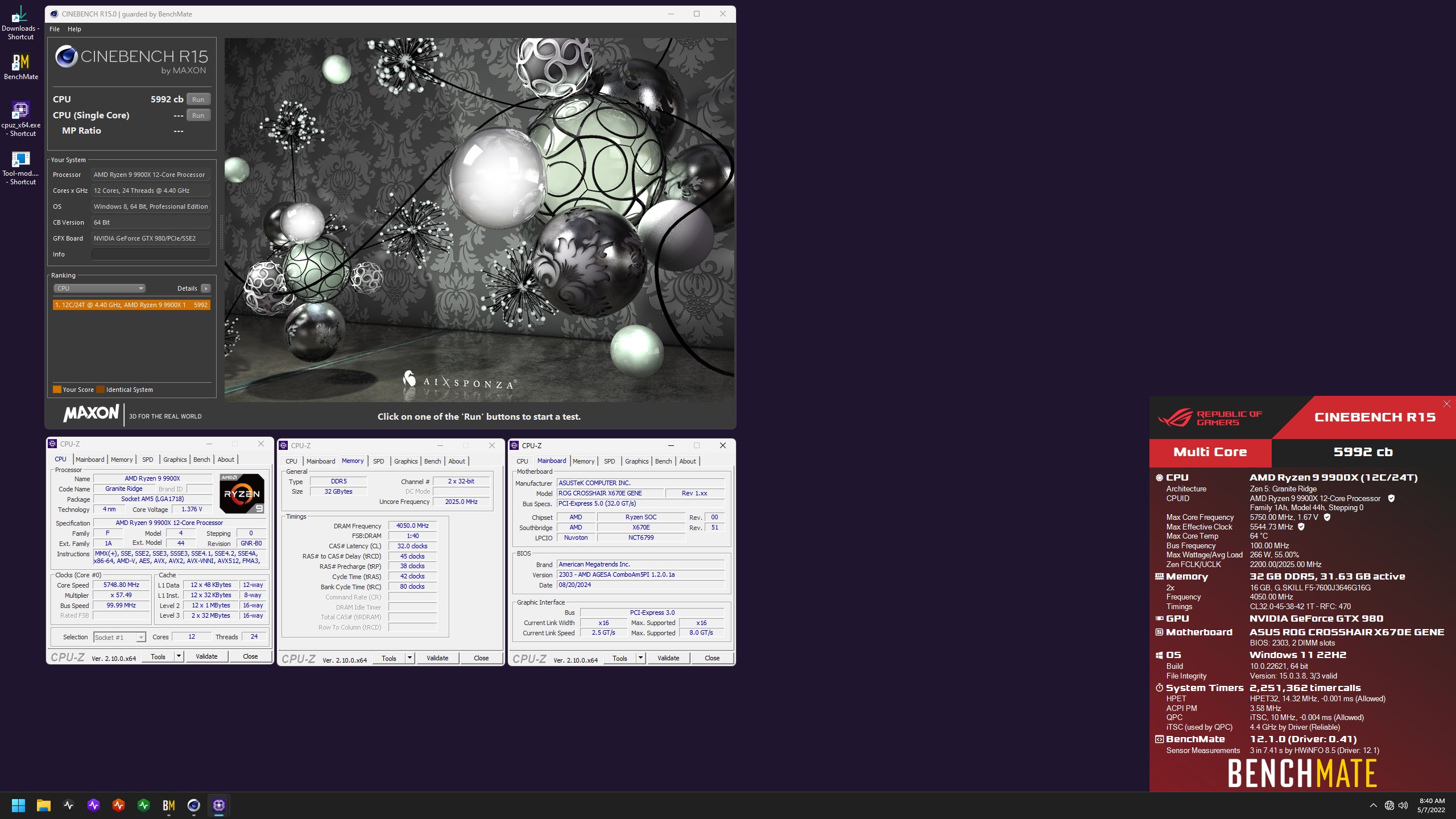This screenshot has height=819, width=1456.
Task: Click Validate in the CPU-Z CPU window
Action: click(x=206, y=656)
